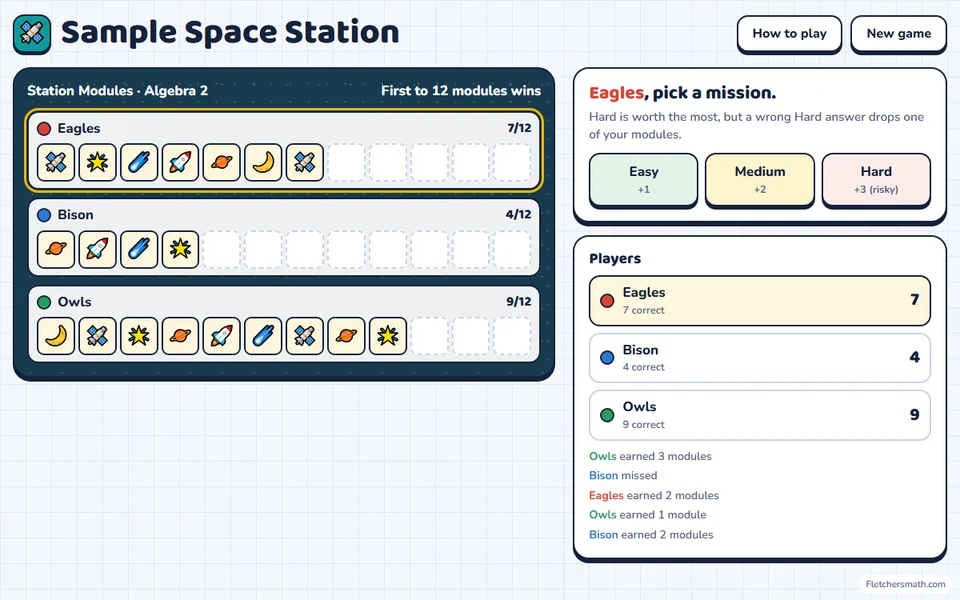Click the 'Eagles, pick a mission.' heading
Image resolution: width=960 pixels, height=600 pixels.
683,93
